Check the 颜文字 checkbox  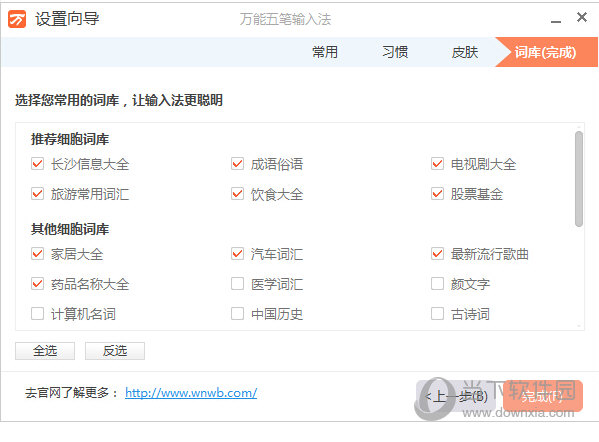(437, 284)
